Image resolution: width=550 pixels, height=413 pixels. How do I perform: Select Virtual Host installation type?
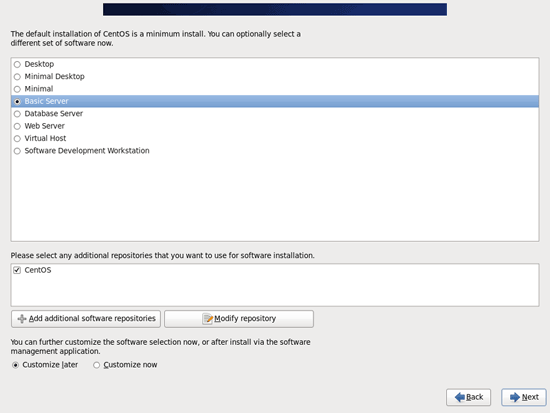(x=17, y=139)
